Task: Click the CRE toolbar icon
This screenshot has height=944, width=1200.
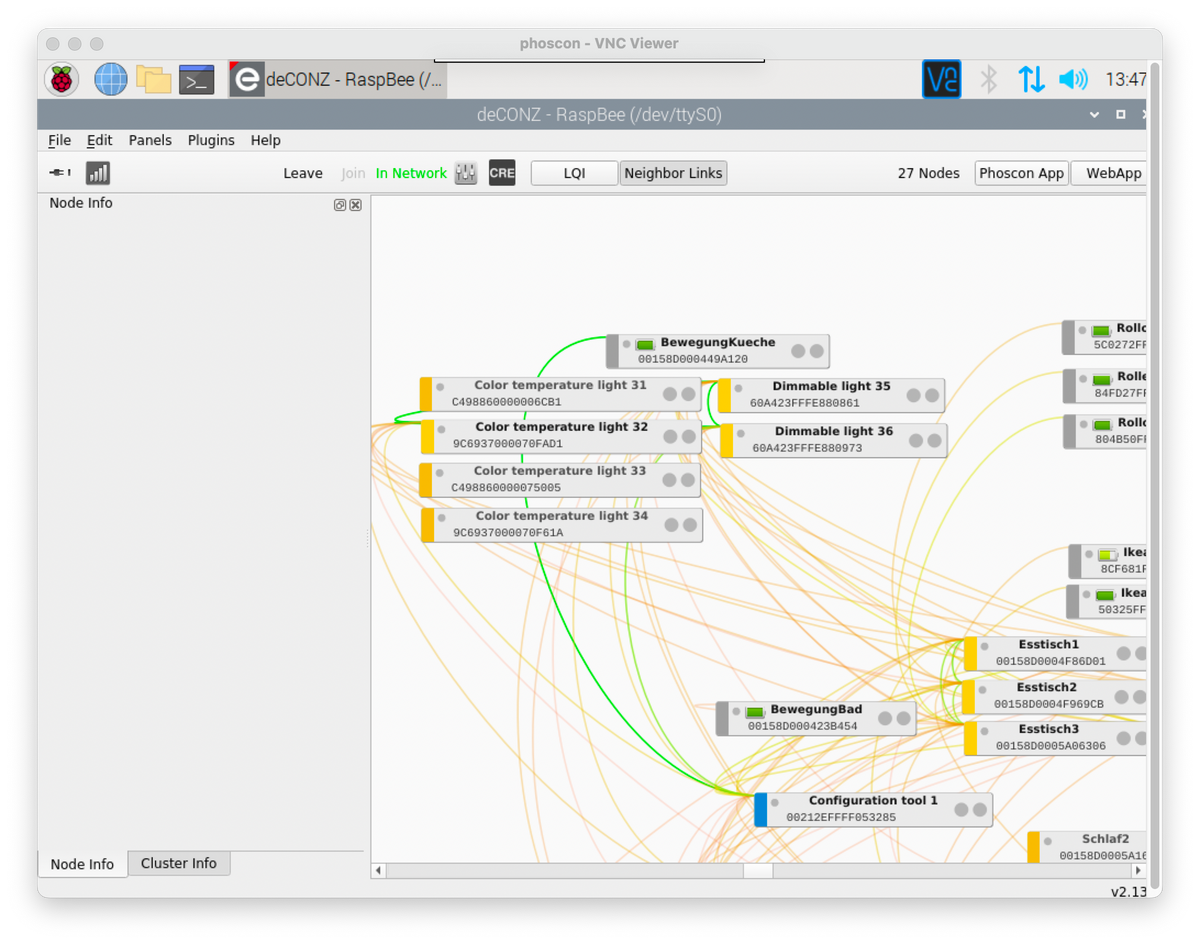Action: point(502,173)
